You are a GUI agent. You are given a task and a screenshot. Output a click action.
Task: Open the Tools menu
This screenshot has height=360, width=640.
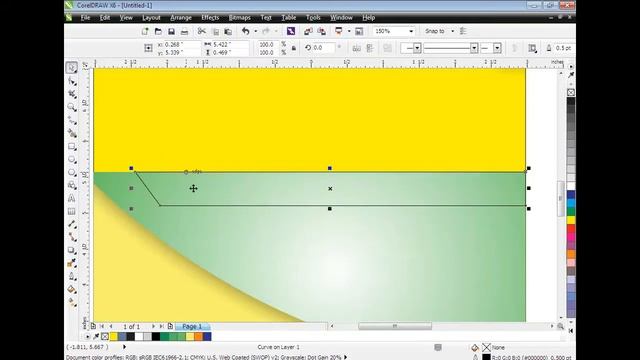click(313, 18)
